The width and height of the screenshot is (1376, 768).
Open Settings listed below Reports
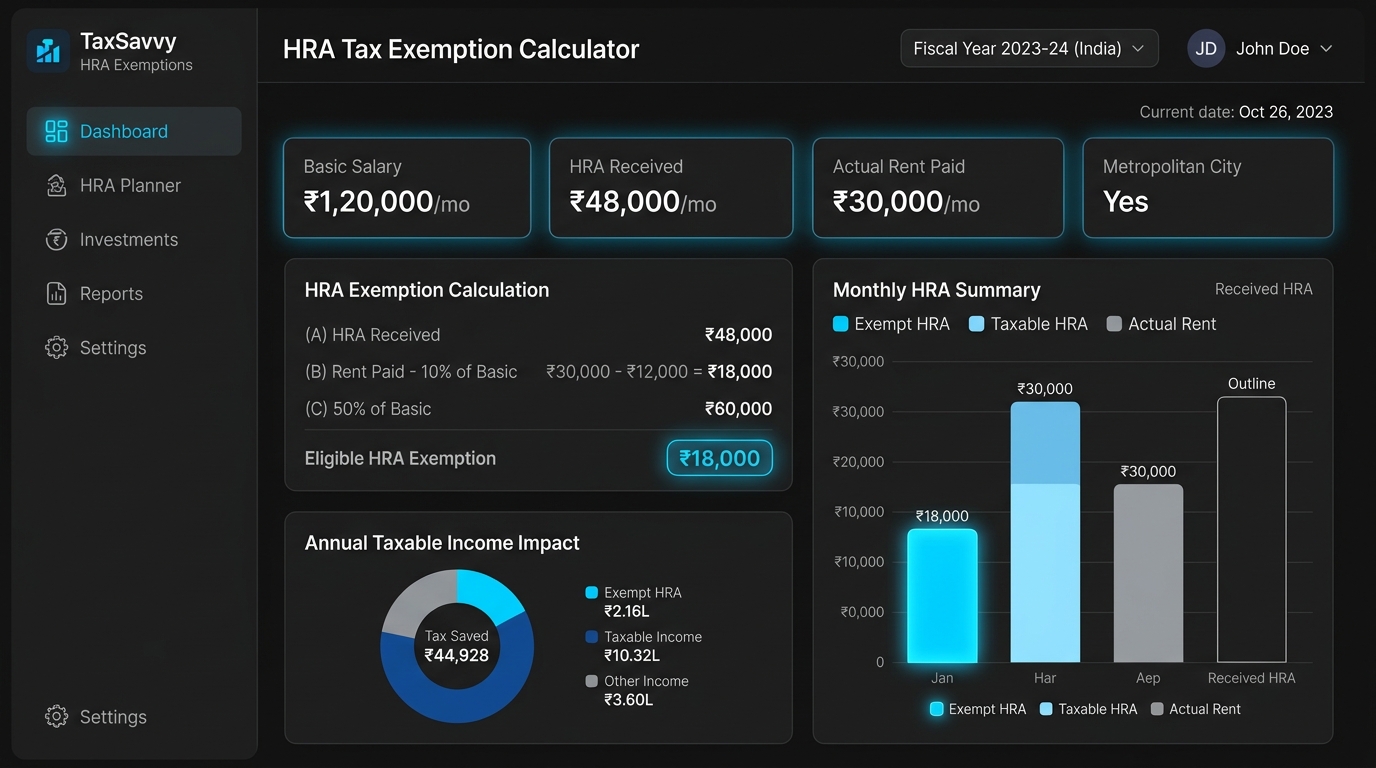point(134,347)
